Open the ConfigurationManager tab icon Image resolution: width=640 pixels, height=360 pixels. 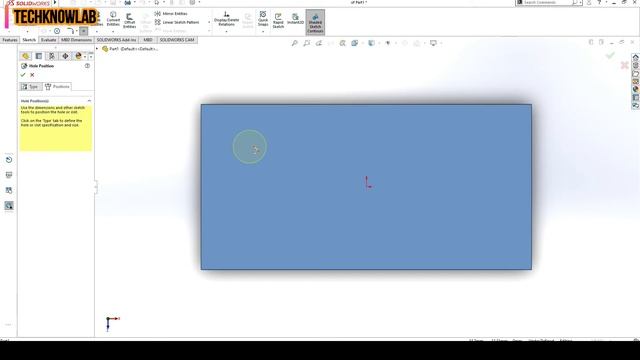coord(52,56)
